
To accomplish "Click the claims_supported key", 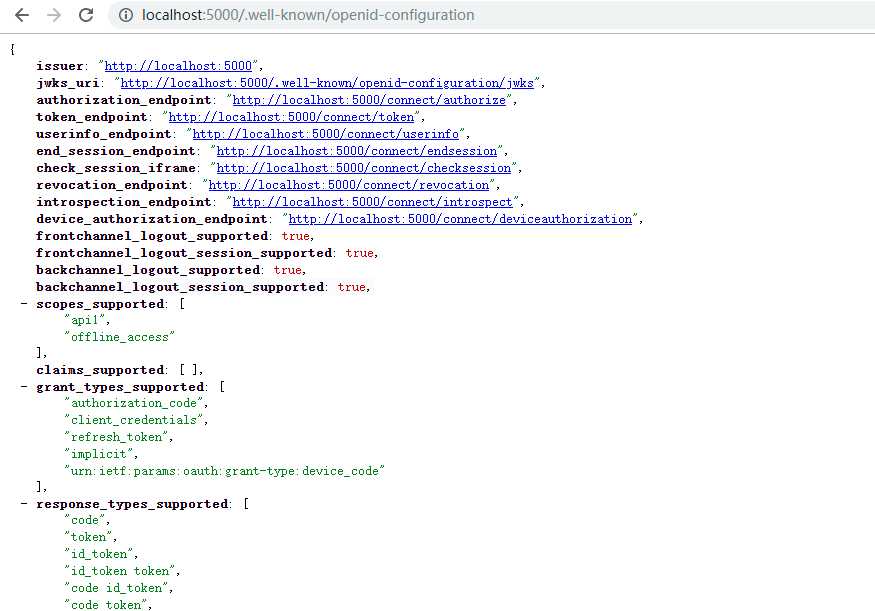I will point(100,370).
